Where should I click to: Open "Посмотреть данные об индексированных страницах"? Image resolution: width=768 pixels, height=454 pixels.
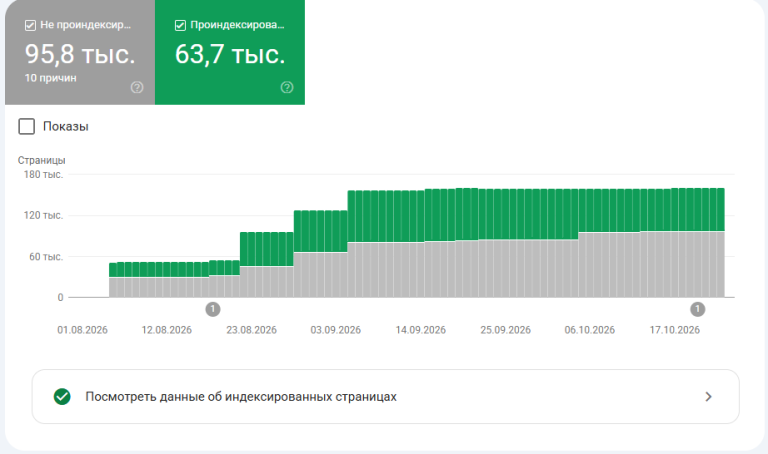tap(385, 397)
